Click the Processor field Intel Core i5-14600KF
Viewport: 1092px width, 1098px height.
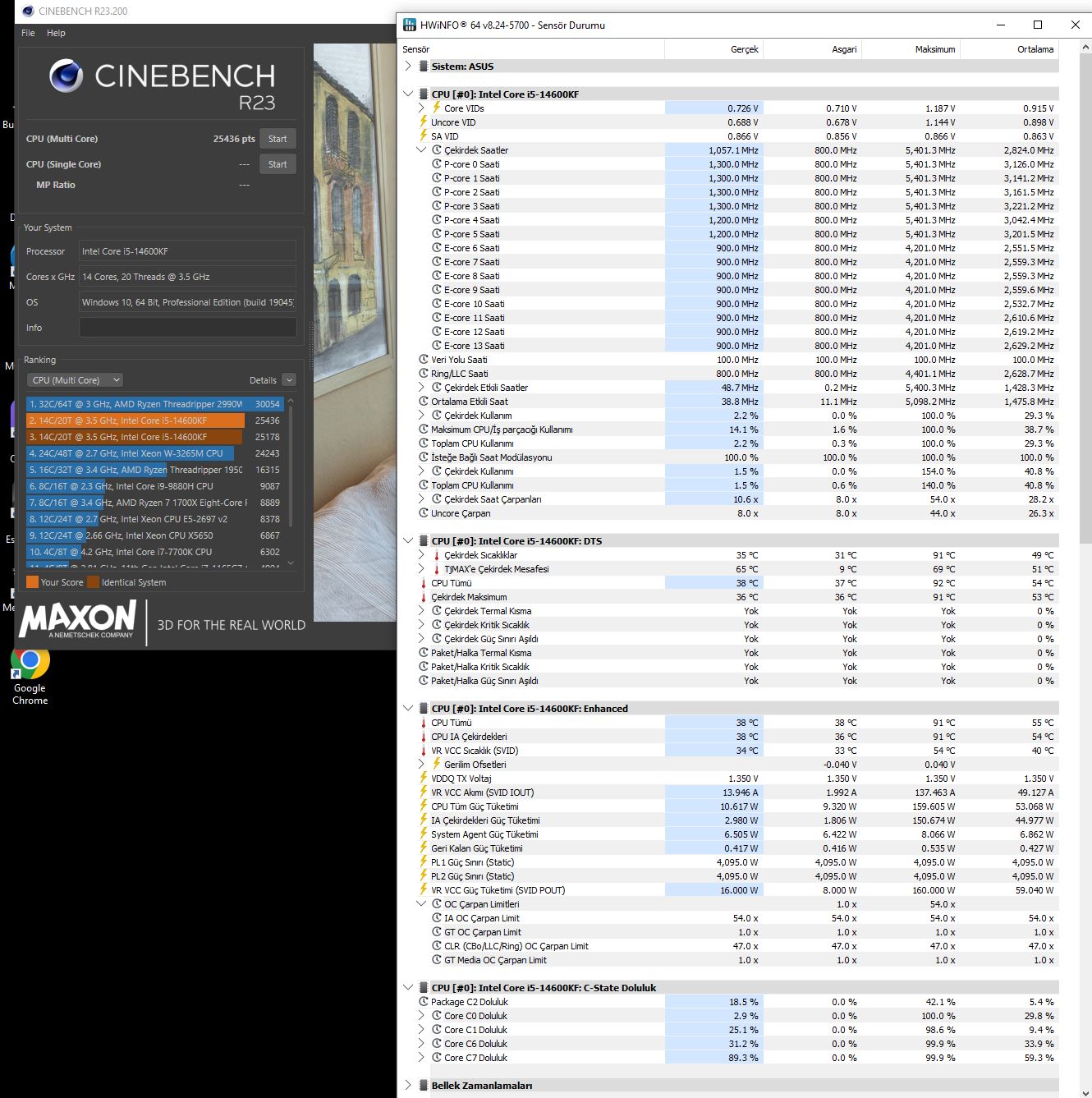click(x=187, y=251)
